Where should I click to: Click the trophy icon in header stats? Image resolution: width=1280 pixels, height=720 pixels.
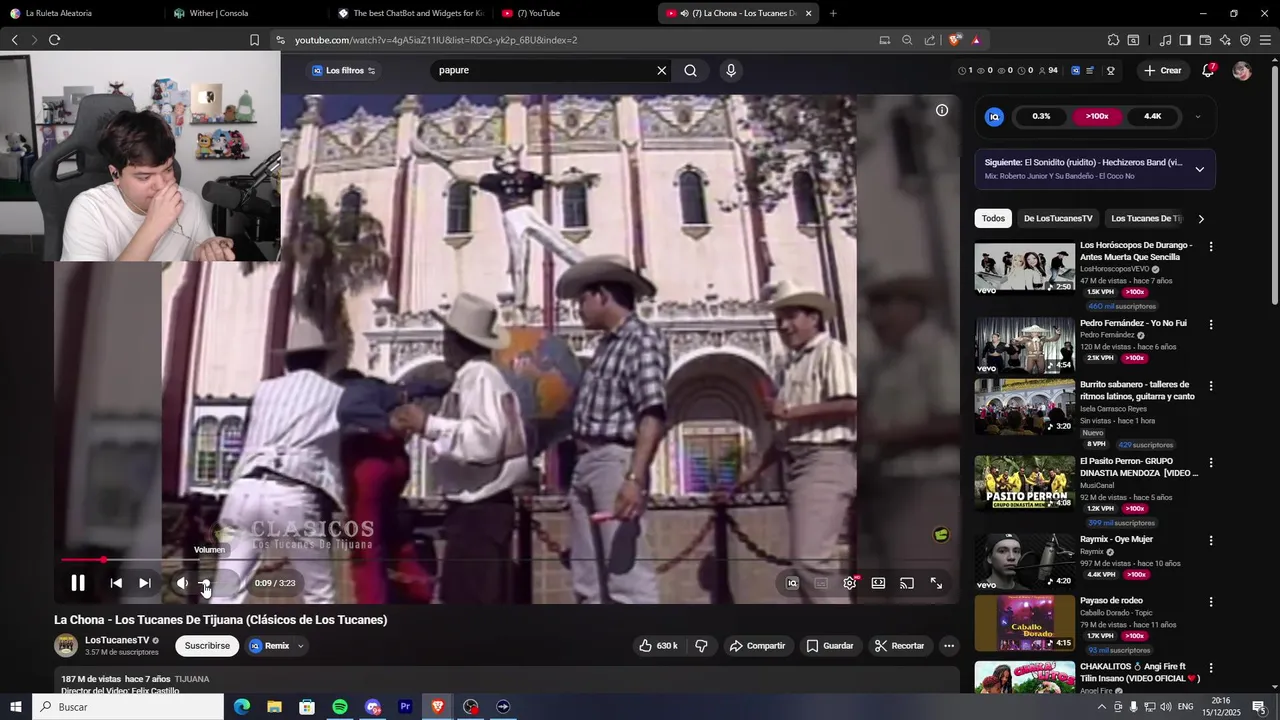click(x=1111, y=71)
